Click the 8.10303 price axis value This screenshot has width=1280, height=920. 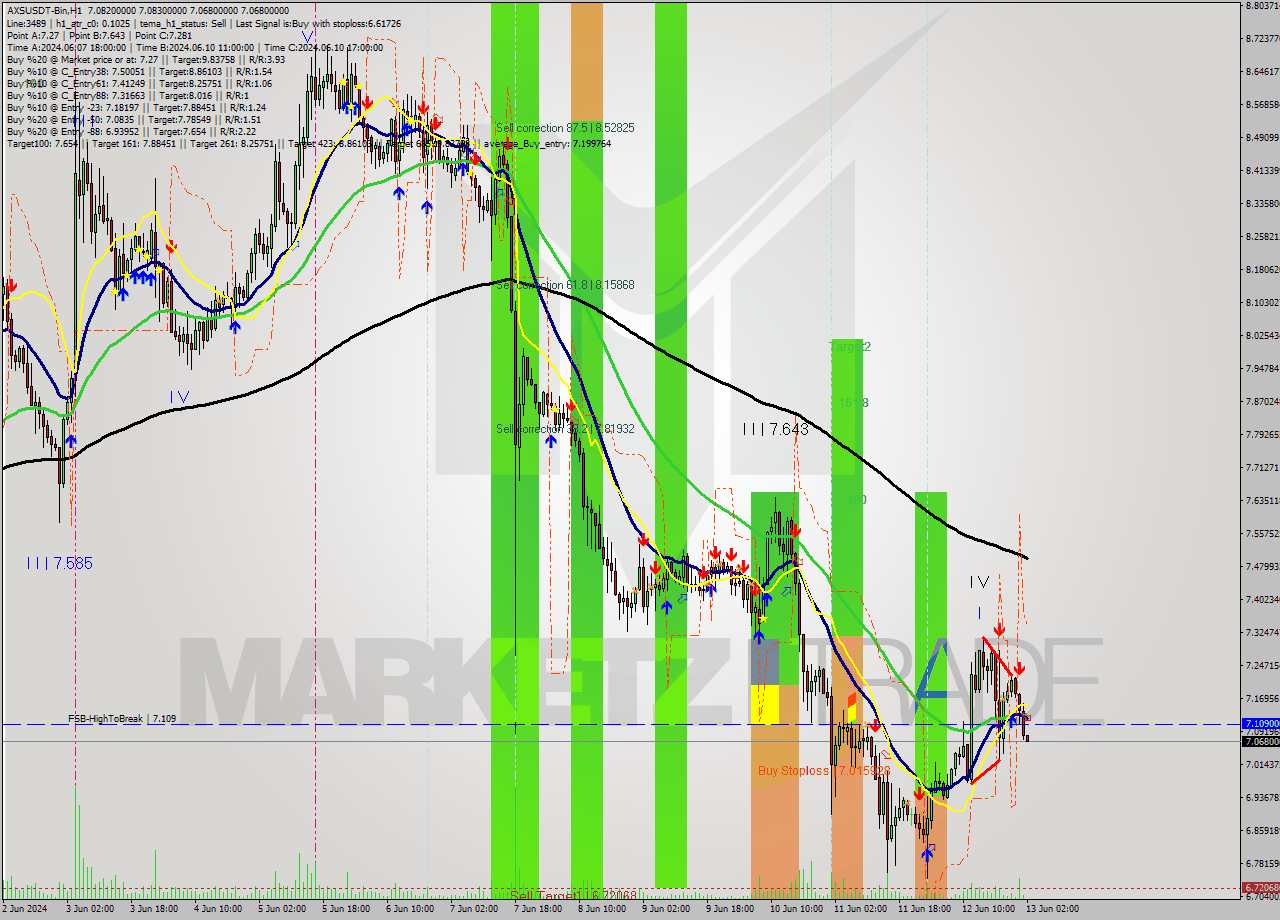pos(1262,302)
